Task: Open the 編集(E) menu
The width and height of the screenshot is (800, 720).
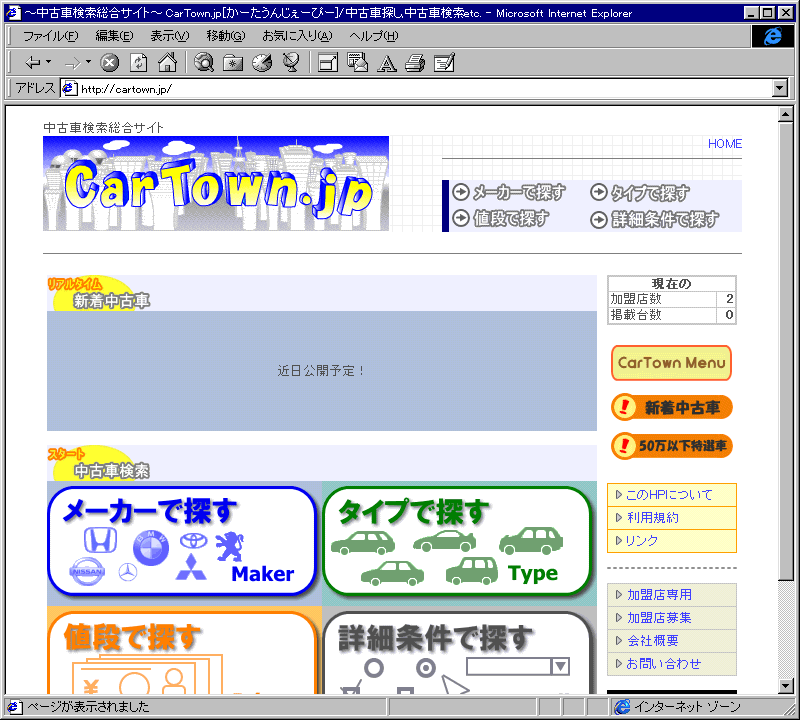Action: [x=114, y=36]
